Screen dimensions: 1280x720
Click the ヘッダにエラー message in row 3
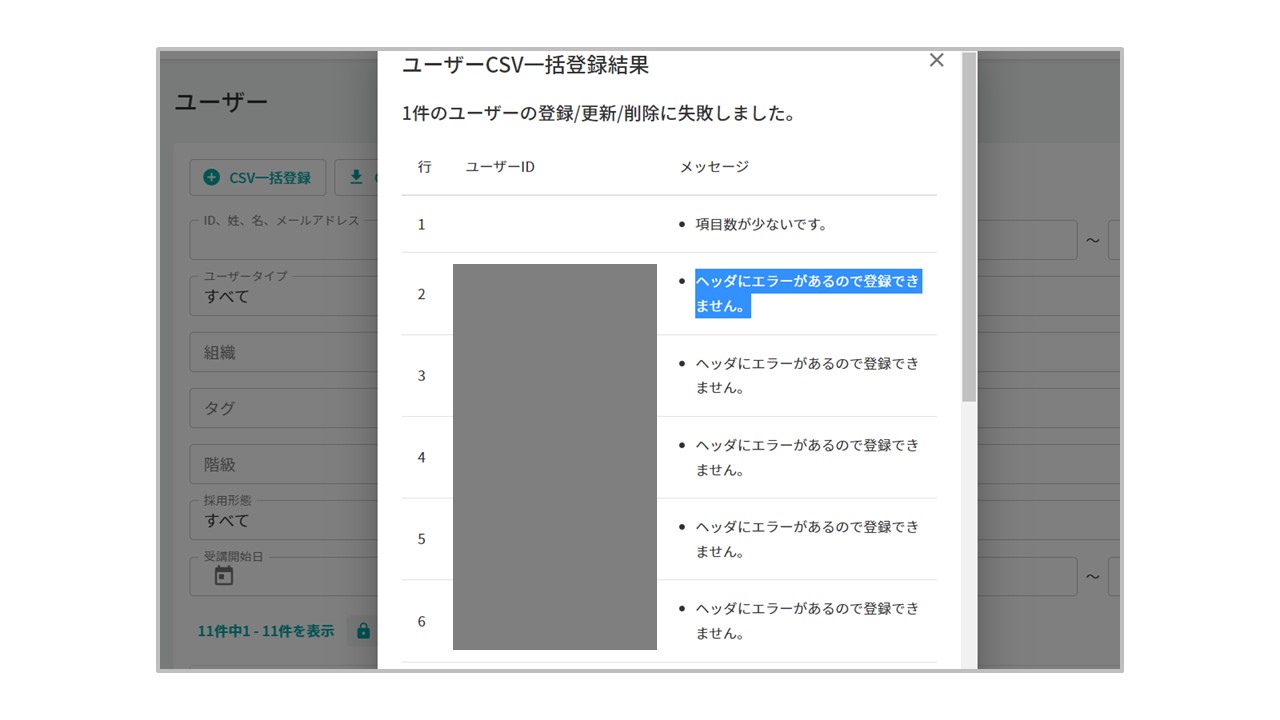[x=807, y=375]
